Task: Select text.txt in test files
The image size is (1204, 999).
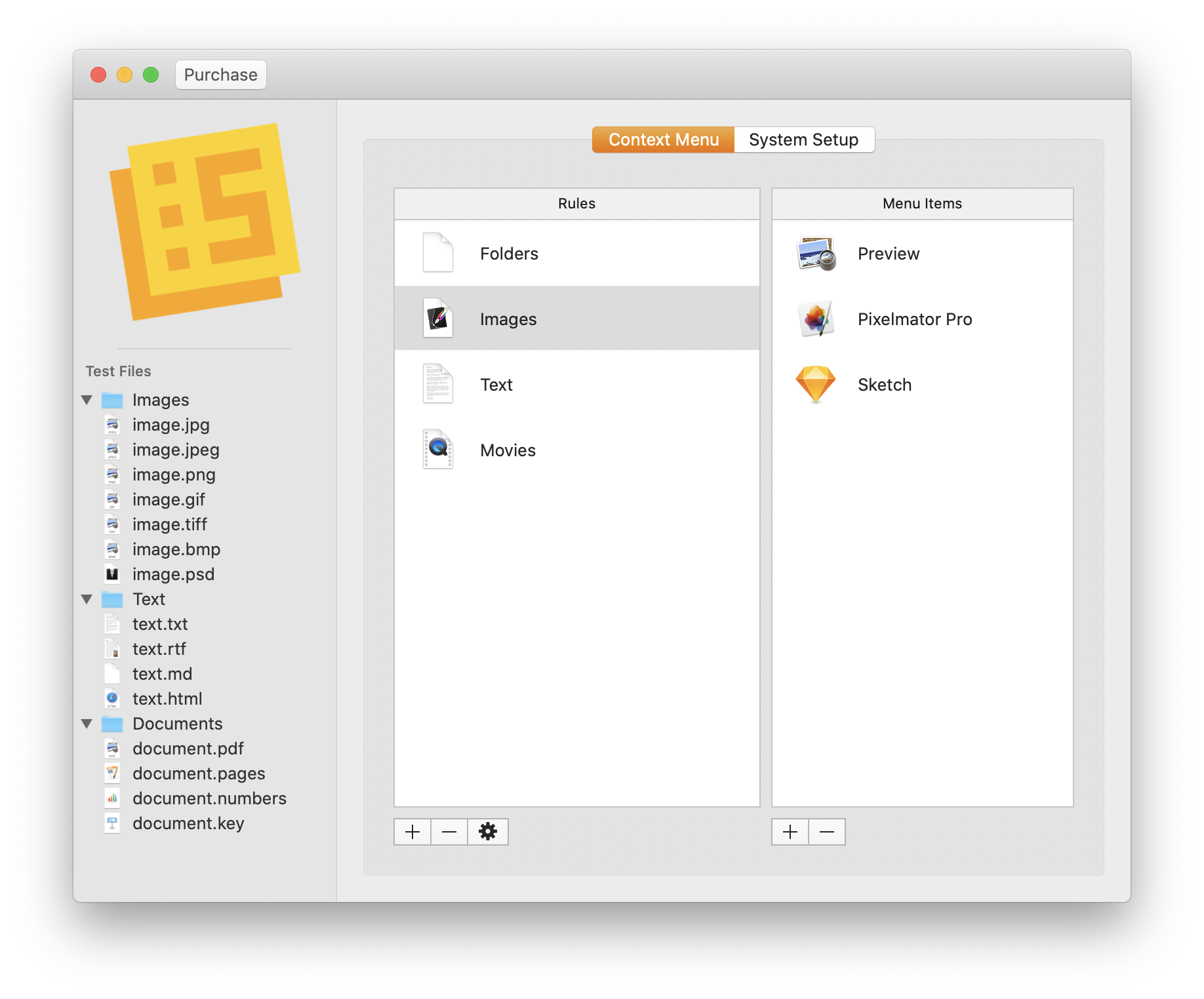Action: (x=160, y=624)
